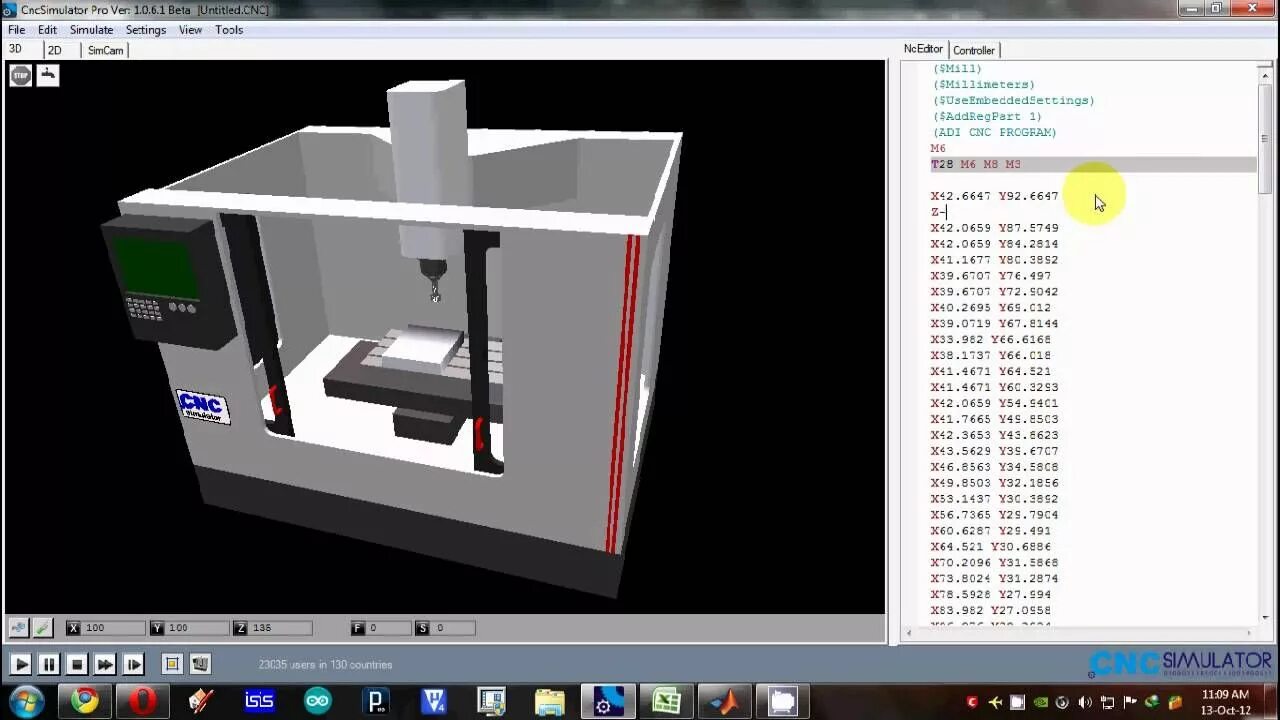Click the "Z-" line in the editor
Image resolution: width=1280 pixels, height=720 pixels.
coord(938,212)
